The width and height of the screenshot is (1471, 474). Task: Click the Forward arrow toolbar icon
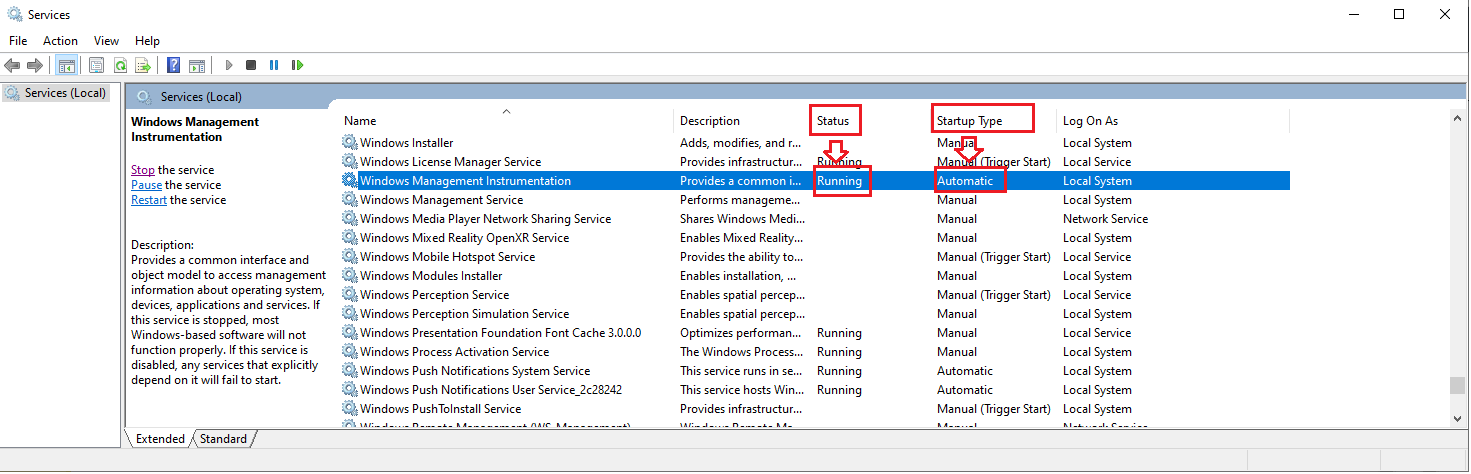click(x=35, y=65)
